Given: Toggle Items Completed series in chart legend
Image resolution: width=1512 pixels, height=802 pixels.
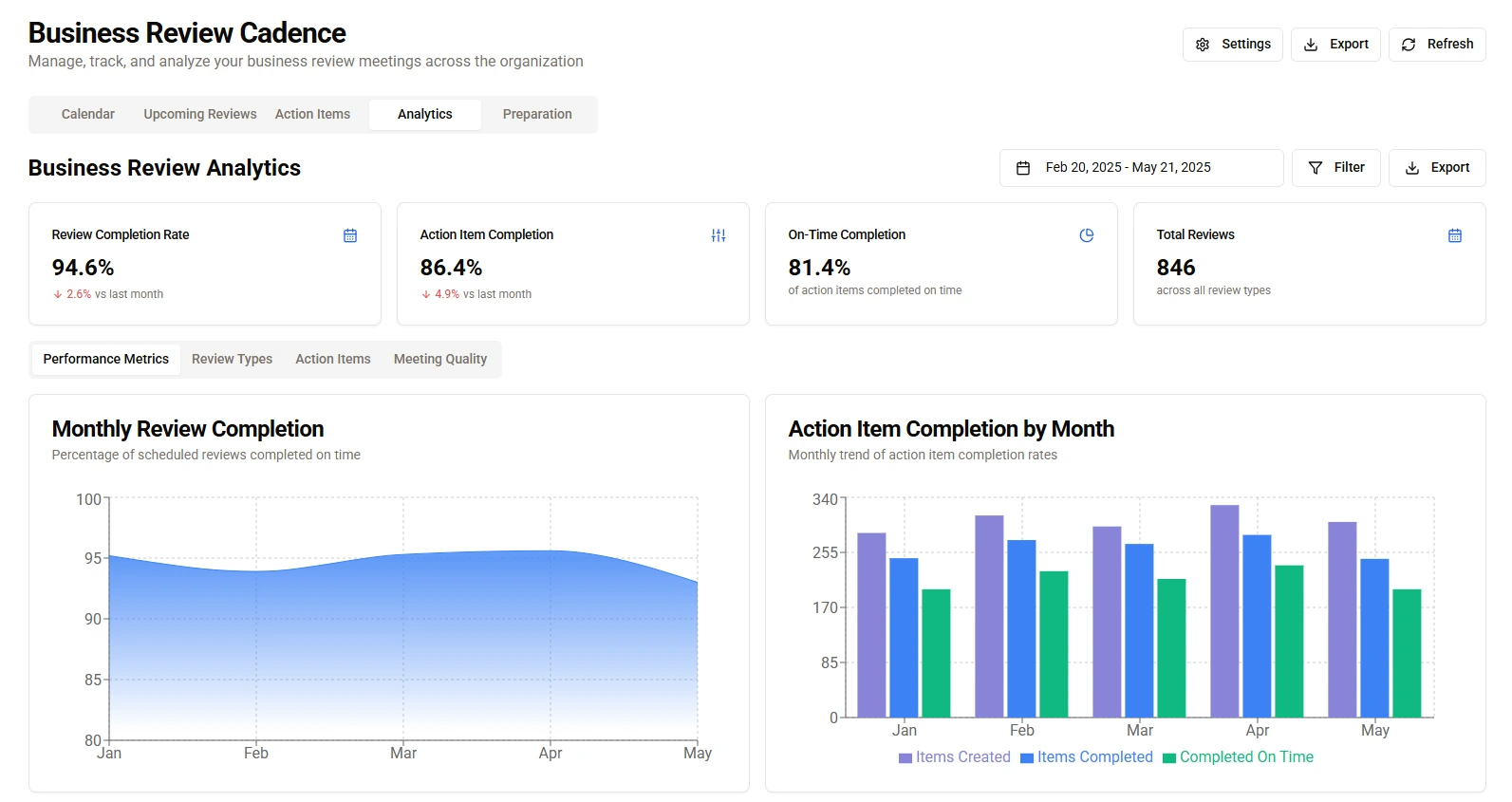Looking at the screenshot, I should (x=1087, y=757).
